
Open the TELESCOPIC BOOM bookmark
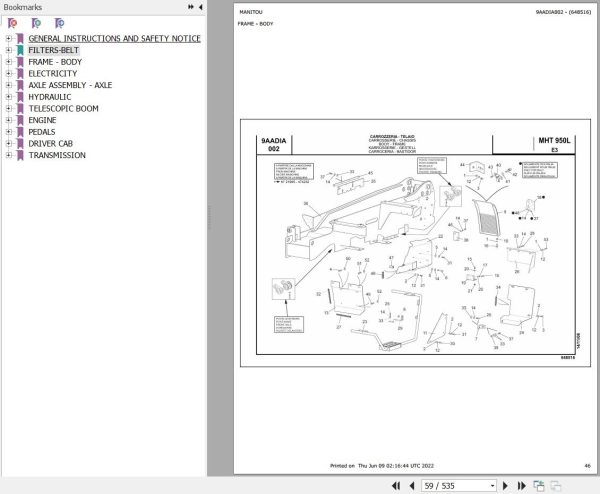64,108
